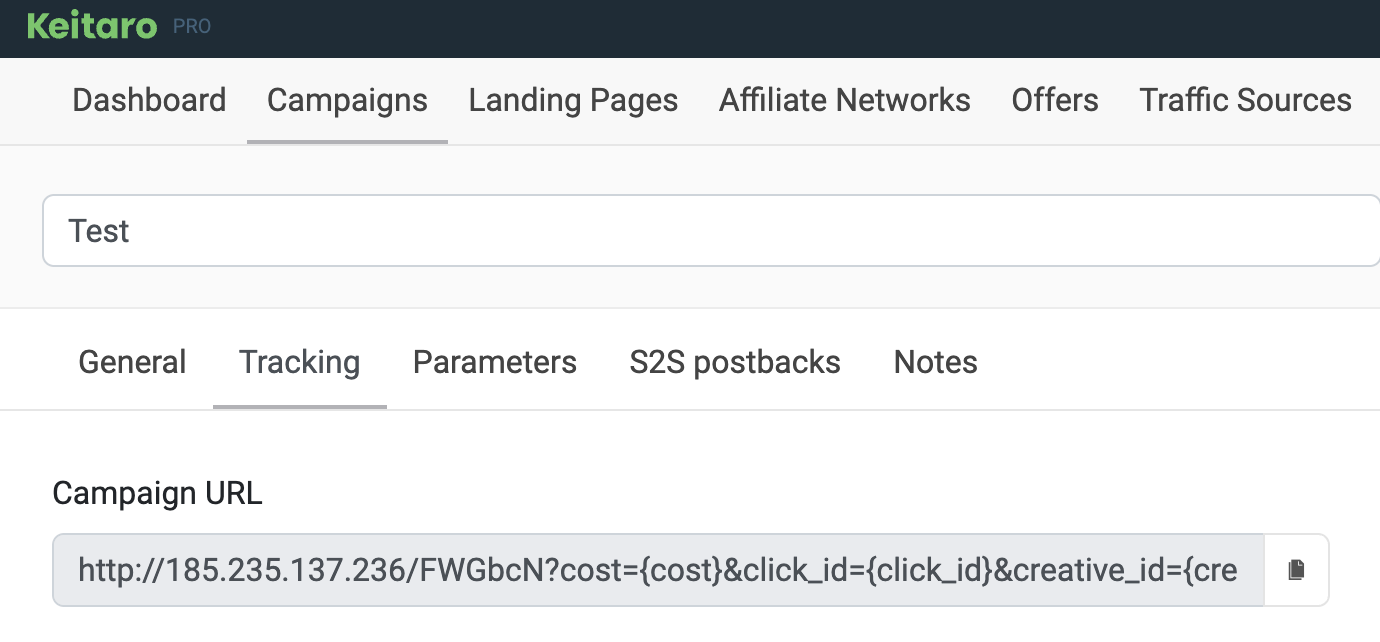Click the Campaign URL label
This screenshot has width=1380, height=642.
[157, 493]
